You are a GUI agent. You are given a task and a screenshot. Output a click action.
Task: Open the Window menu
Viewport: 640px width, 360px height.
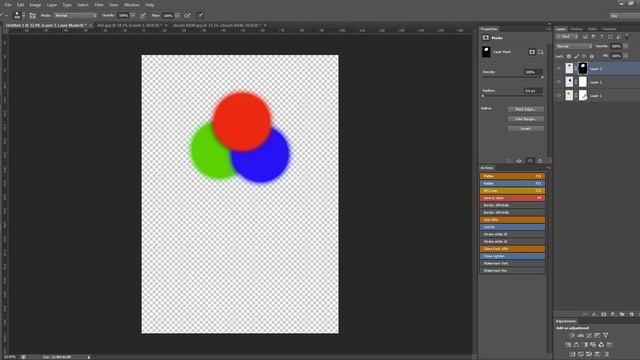pyautogui.click(x=131, y=5)
